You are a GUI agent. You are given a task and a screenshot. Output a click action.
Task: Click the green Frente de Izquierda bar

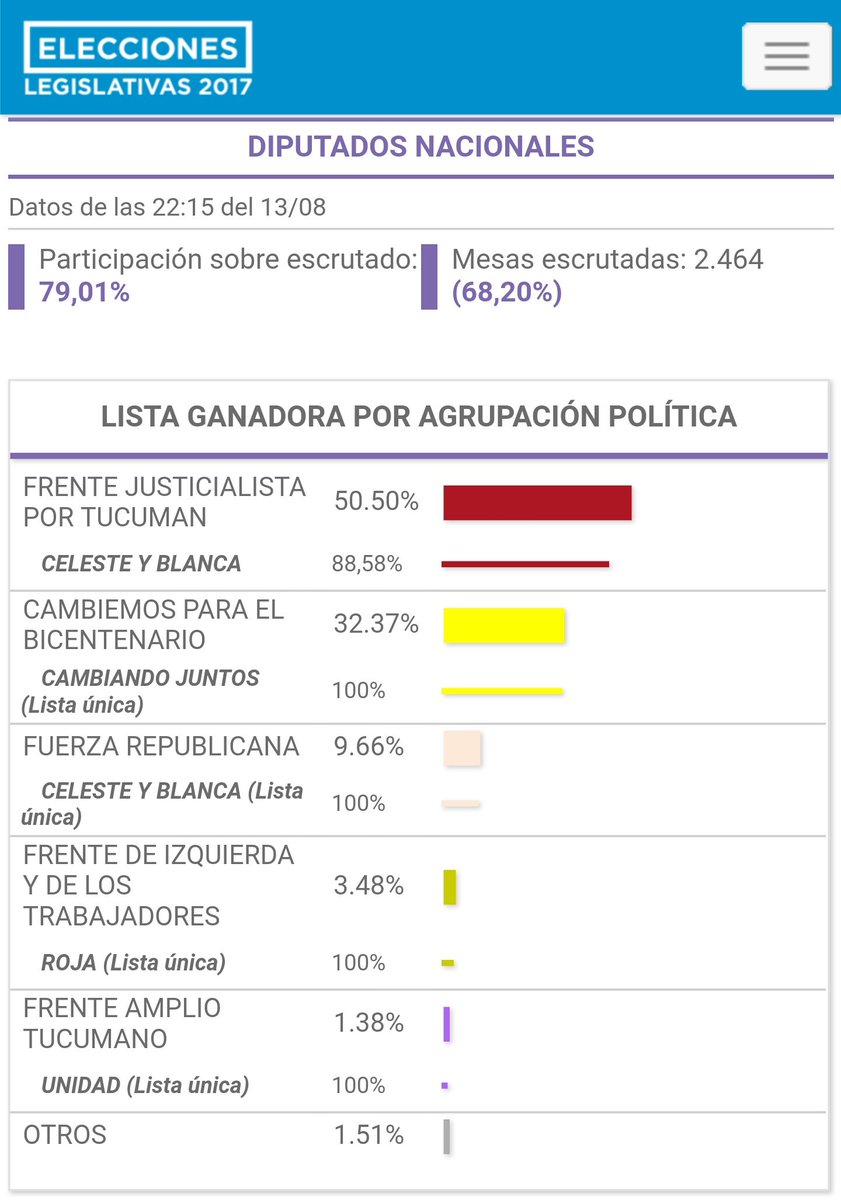coord(450,887)
